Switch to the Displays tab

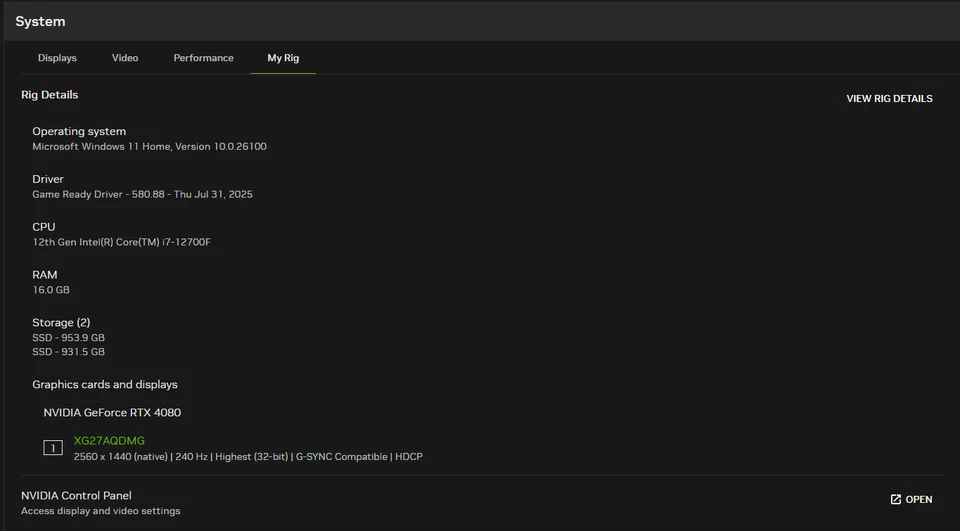(x=57, y=58)
